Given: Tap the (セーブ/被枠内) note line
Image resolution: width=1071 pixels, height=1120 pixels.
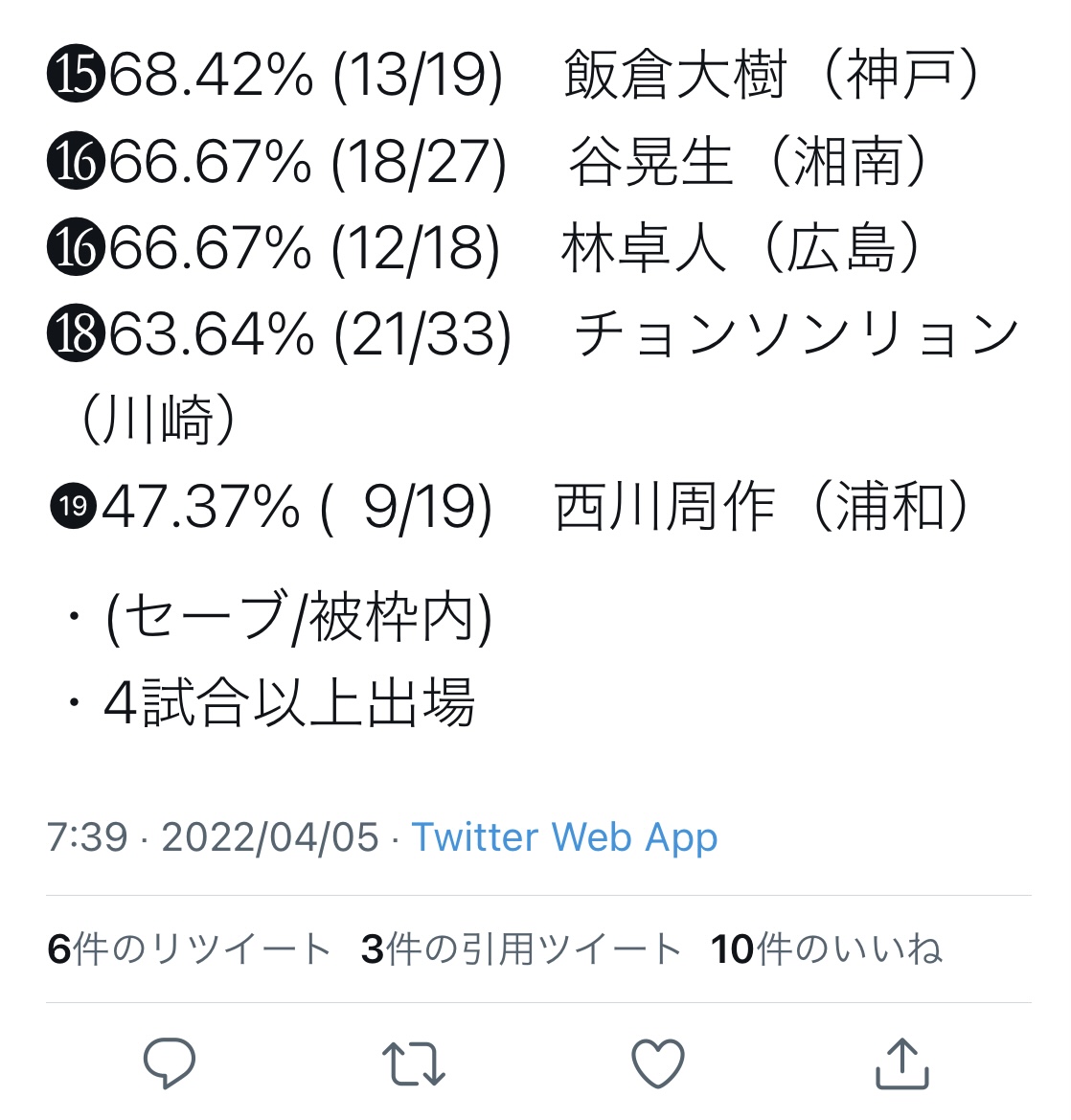Looking at the screenshot, I should pyautogui.click(x=299, y=618).
